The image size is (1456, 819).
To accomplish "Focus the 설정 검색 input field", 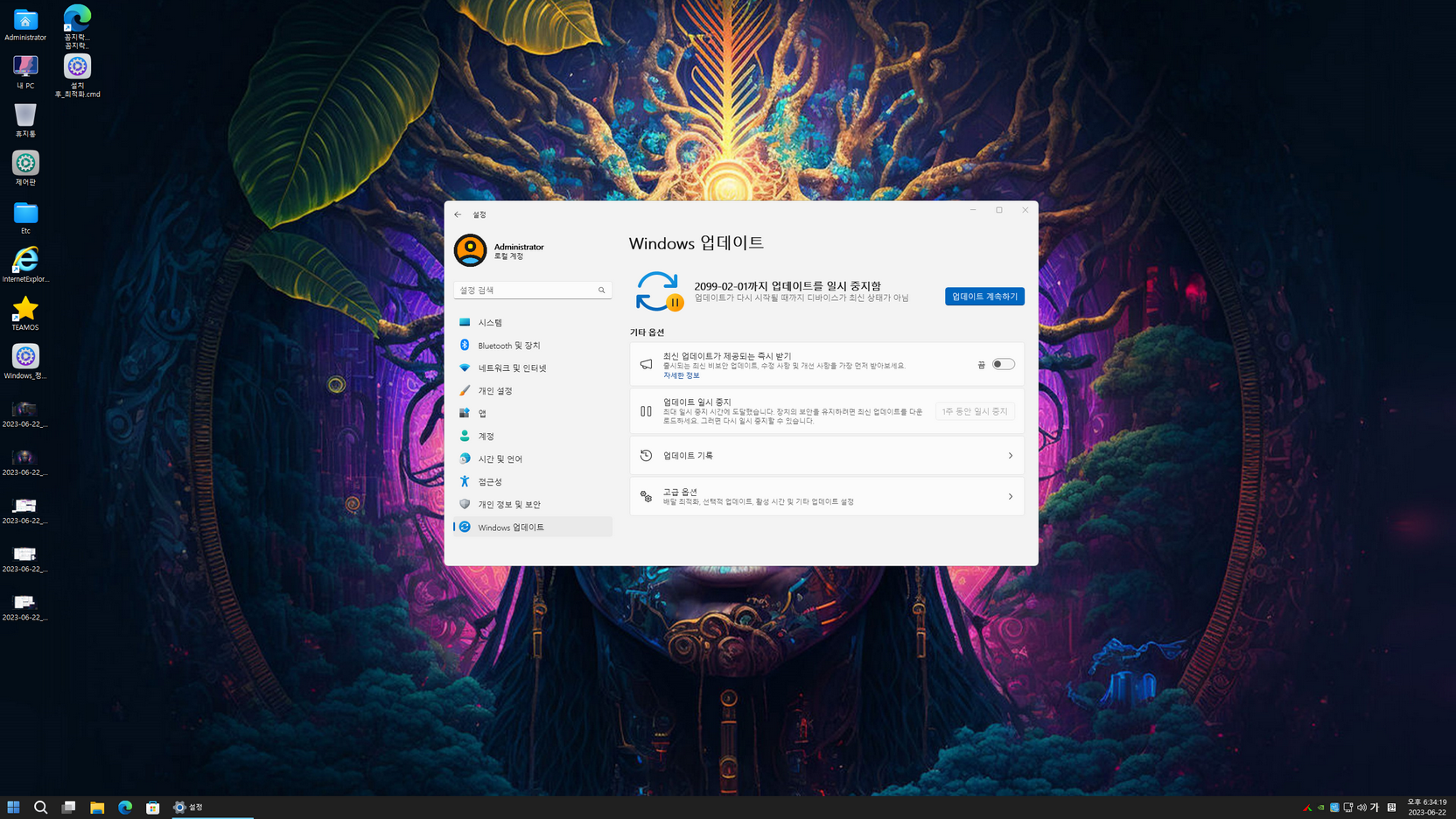I will click(x=533, y=290).
